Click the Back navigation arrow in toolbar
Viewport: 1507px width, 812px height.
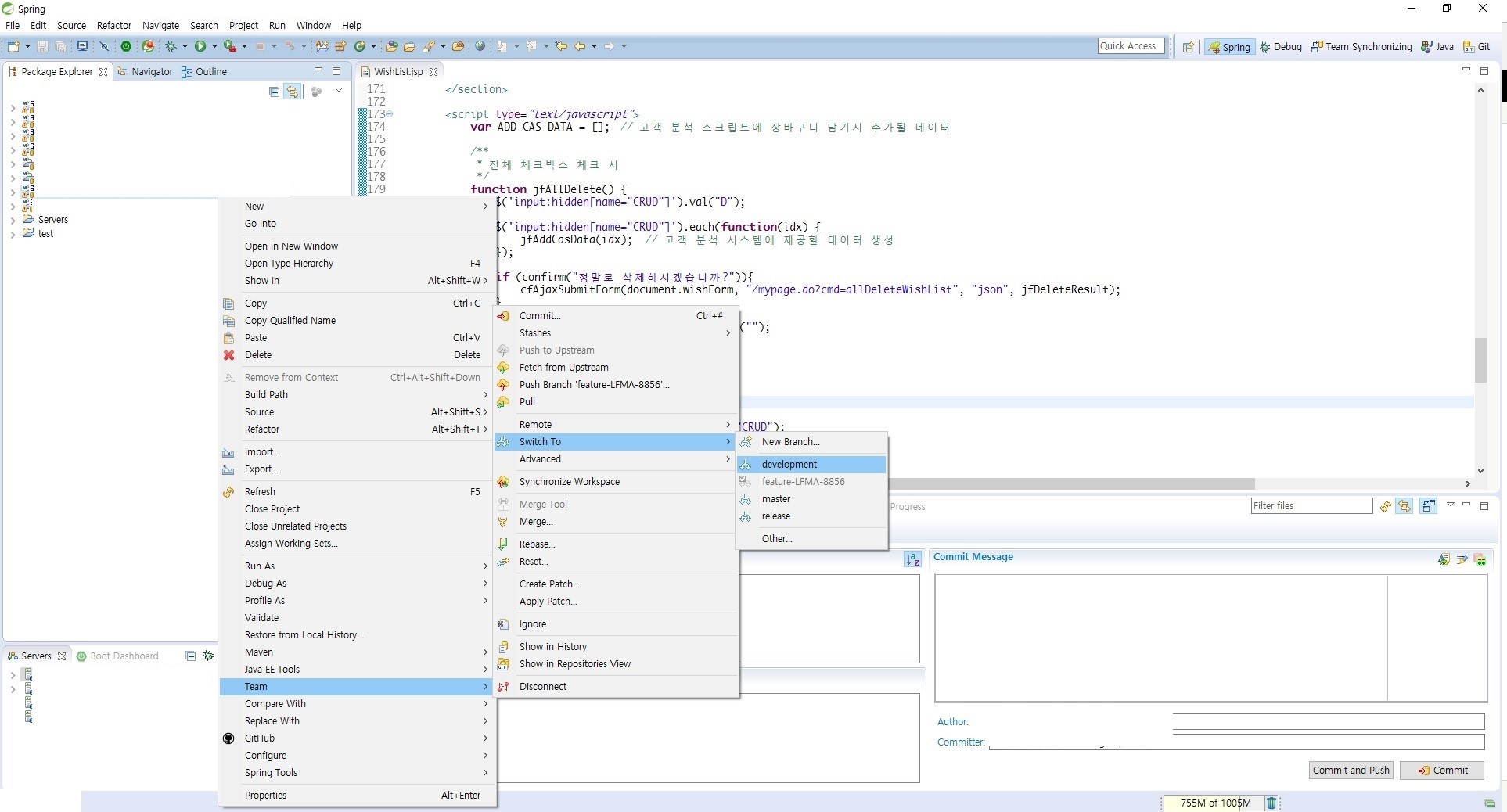pos(580,46)
